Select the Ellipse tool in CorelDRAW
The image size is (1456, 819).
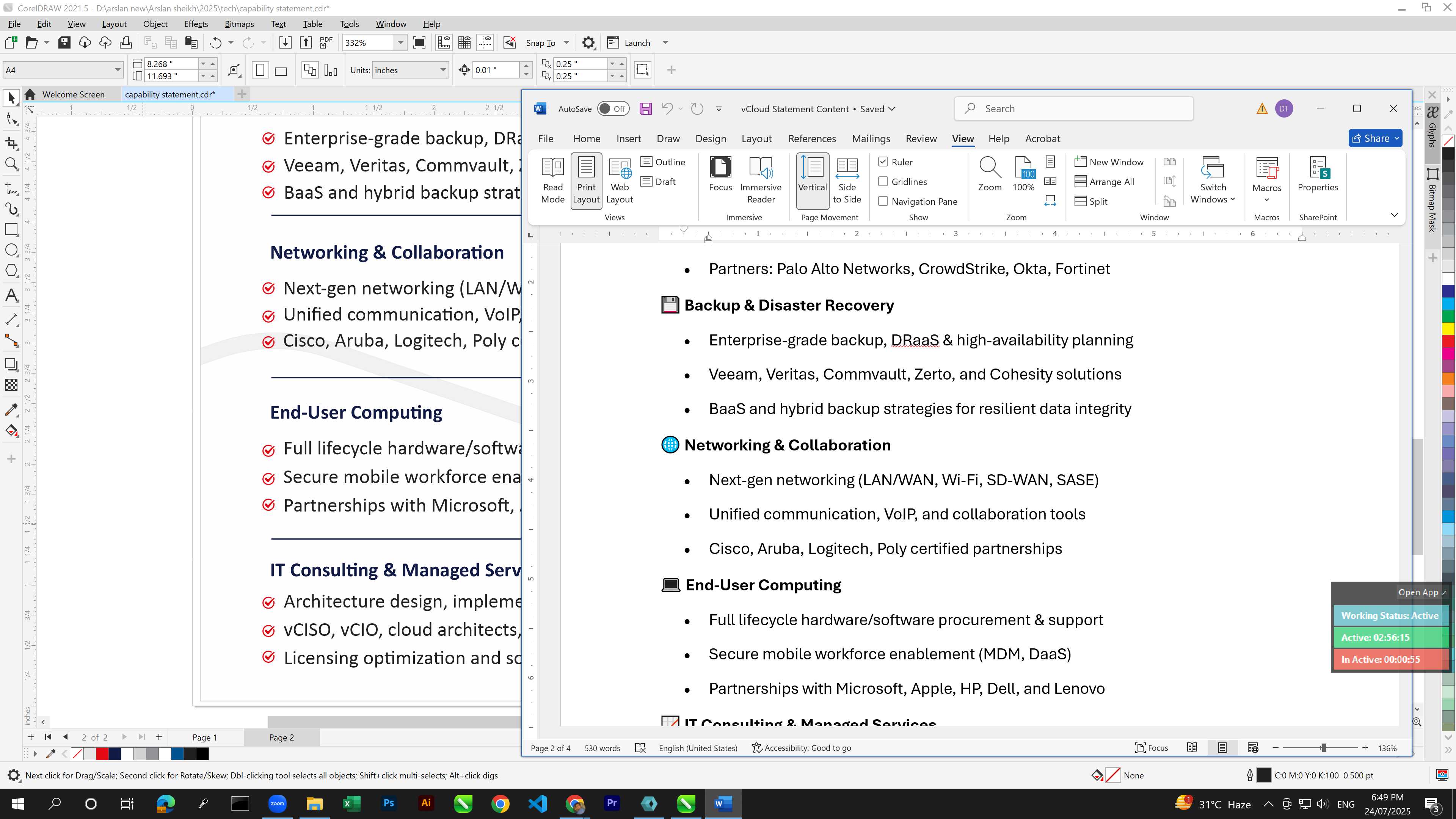tap(11, 250)
